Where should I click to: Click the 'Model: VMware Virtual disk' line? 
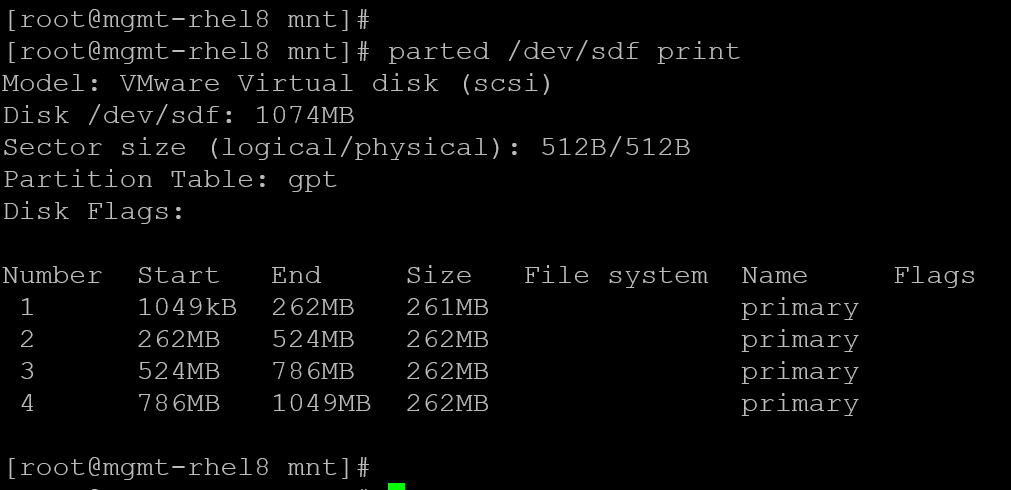(x=277, y=83)
